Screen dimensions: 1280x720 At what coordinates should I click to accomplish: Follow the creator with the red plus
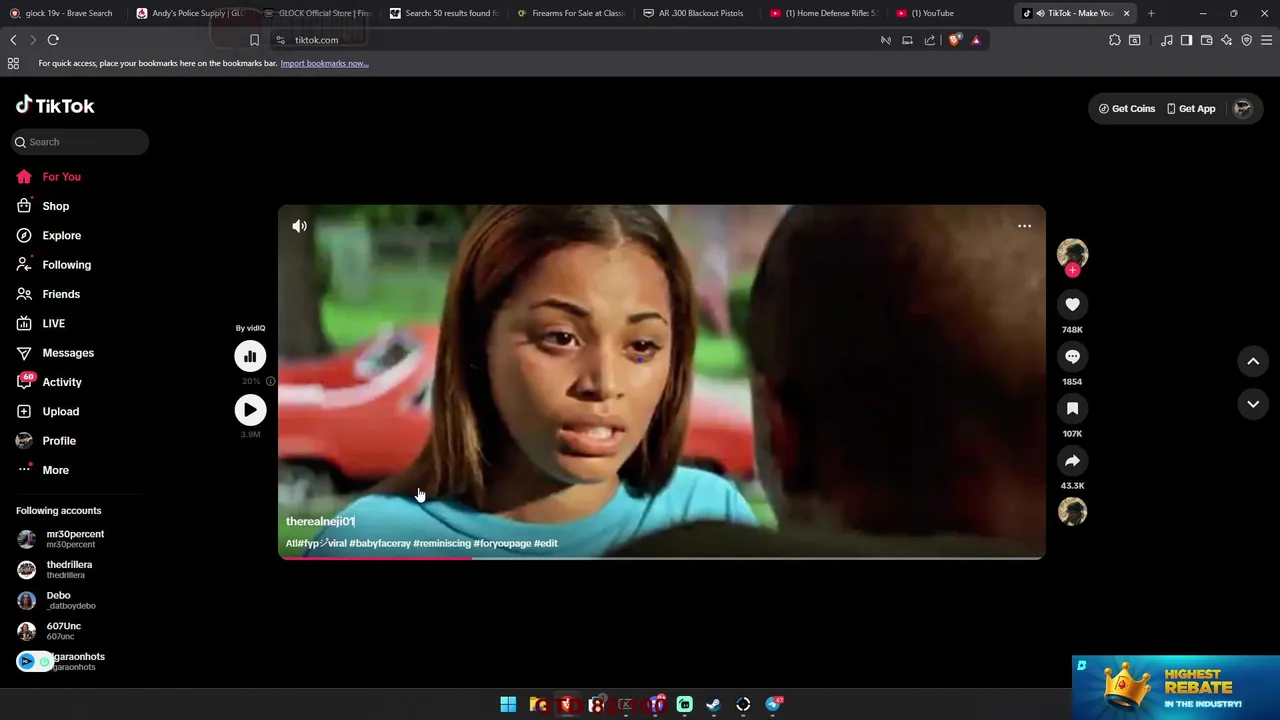pos(1072,270)
